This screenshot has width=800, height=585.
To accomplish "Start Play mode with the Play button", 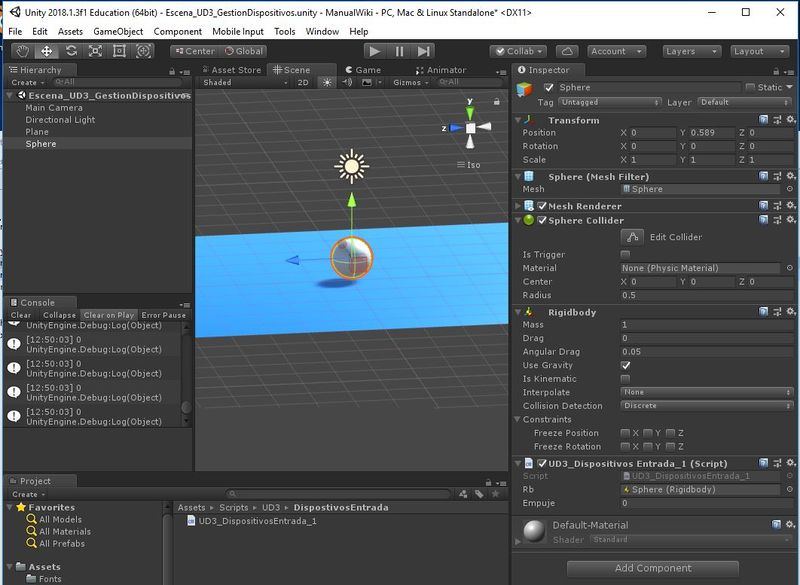I will pyautogui.click(x=375, y=51).
